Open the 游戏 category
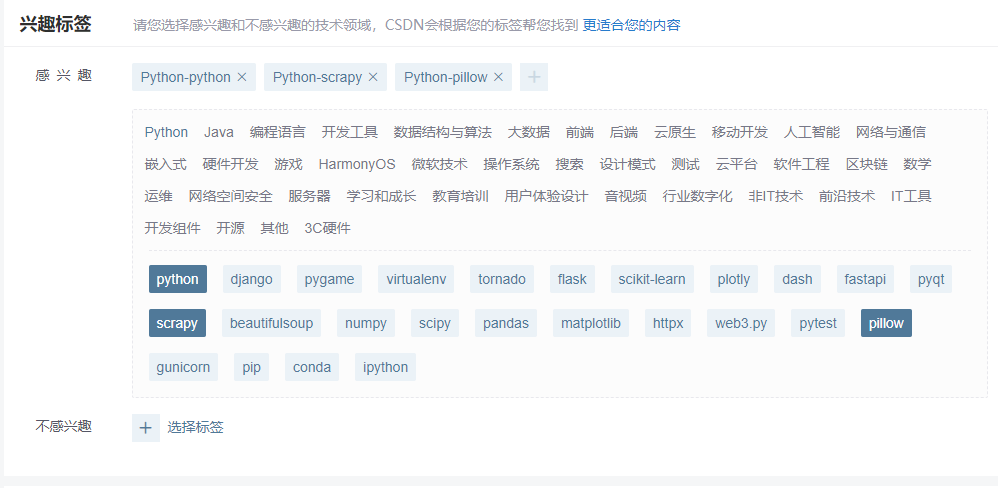 (x=288, y=164)
